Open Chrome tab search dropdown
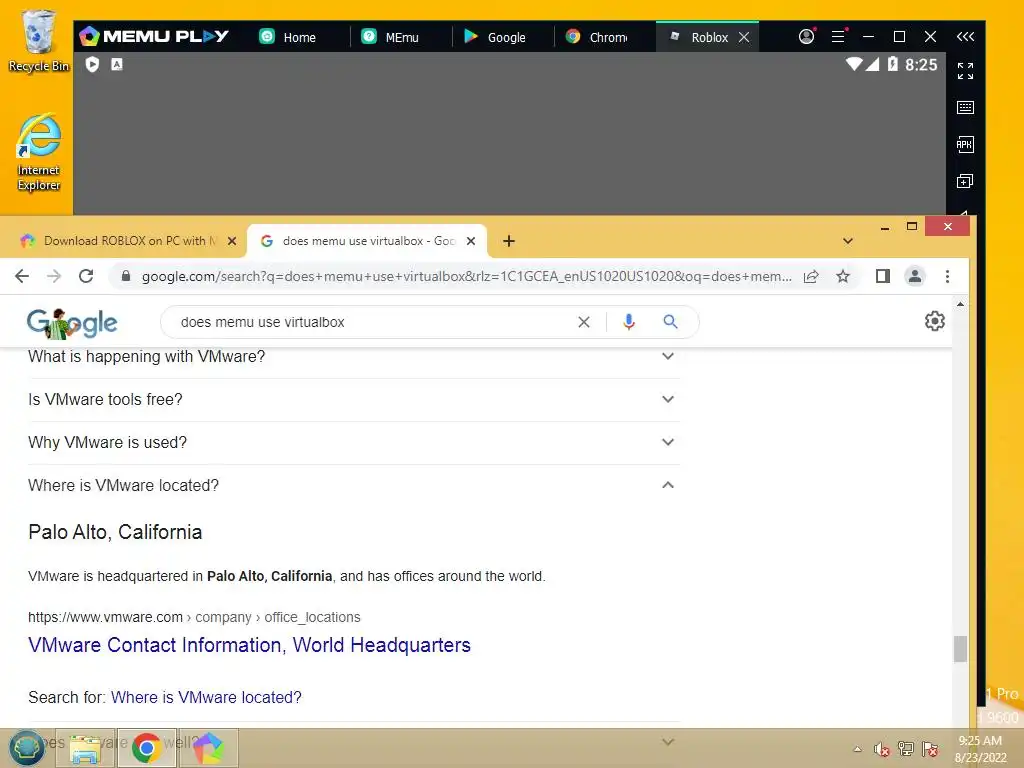This screenshot has height=768, width=1024. (x=848, y=241)
